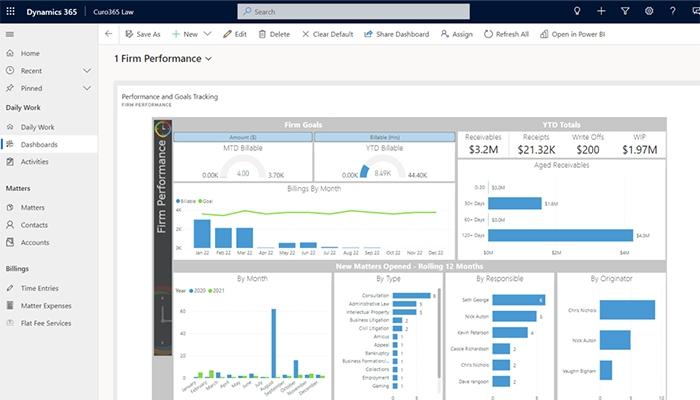The image size is (700, 400).
Task: Click the Activities clipboard icon
Action: tap(10, 162)
